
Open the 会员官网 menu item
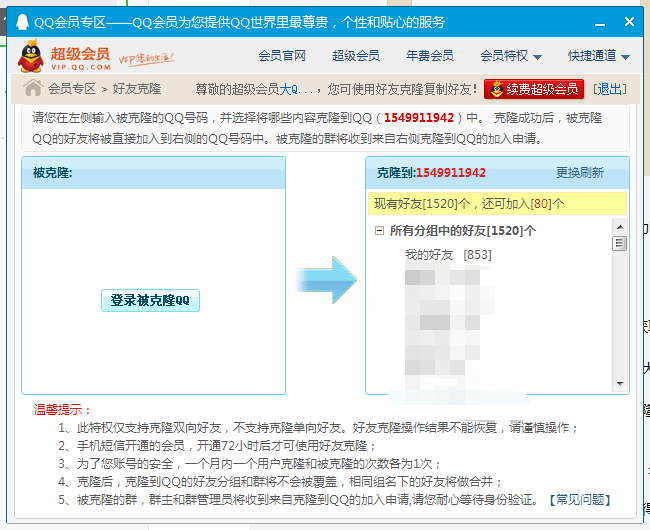282,56
